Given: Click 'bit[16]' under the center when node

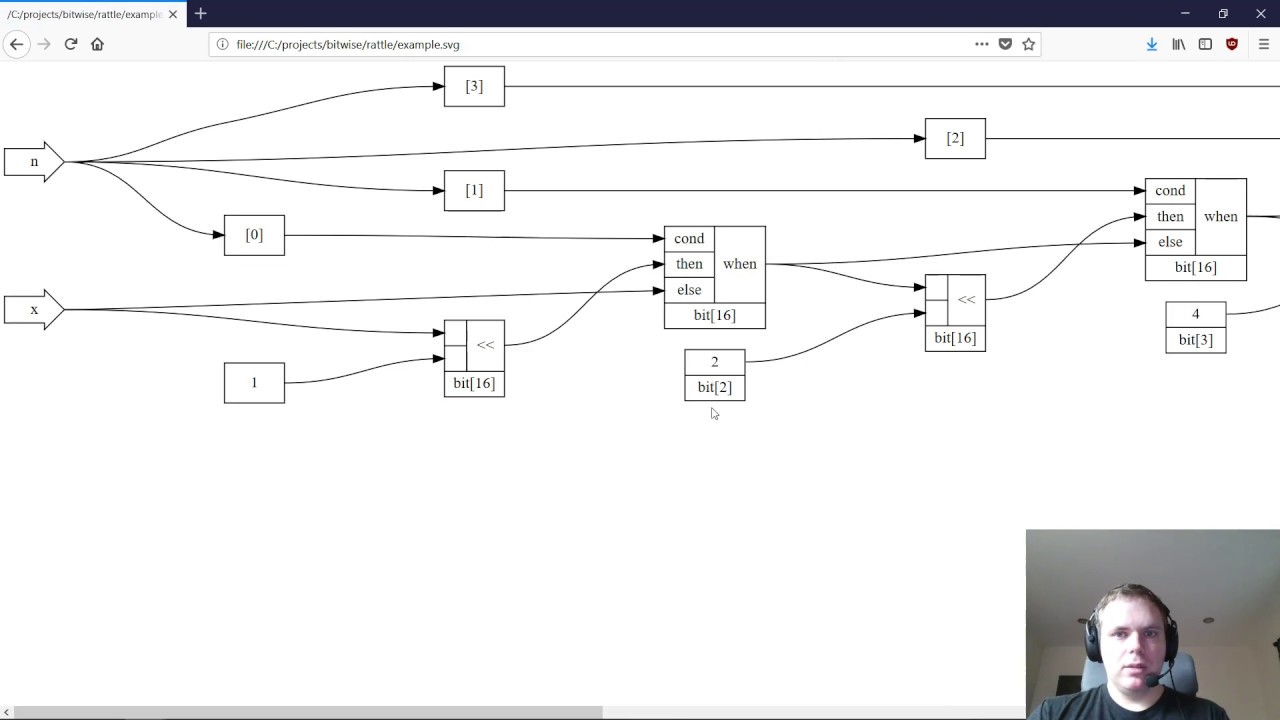Looking at the screenshot, I should click(x=715, y=316).
